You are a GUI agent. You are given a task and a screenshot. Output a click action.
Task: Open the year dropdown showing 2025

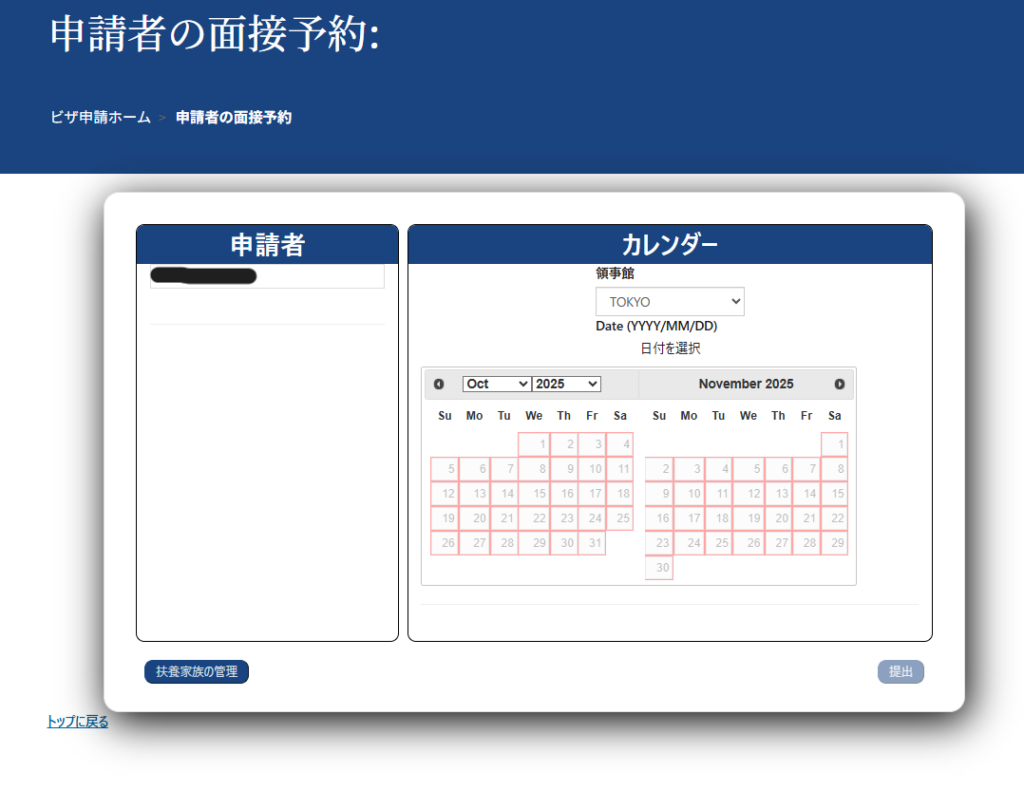click(566, 384)
